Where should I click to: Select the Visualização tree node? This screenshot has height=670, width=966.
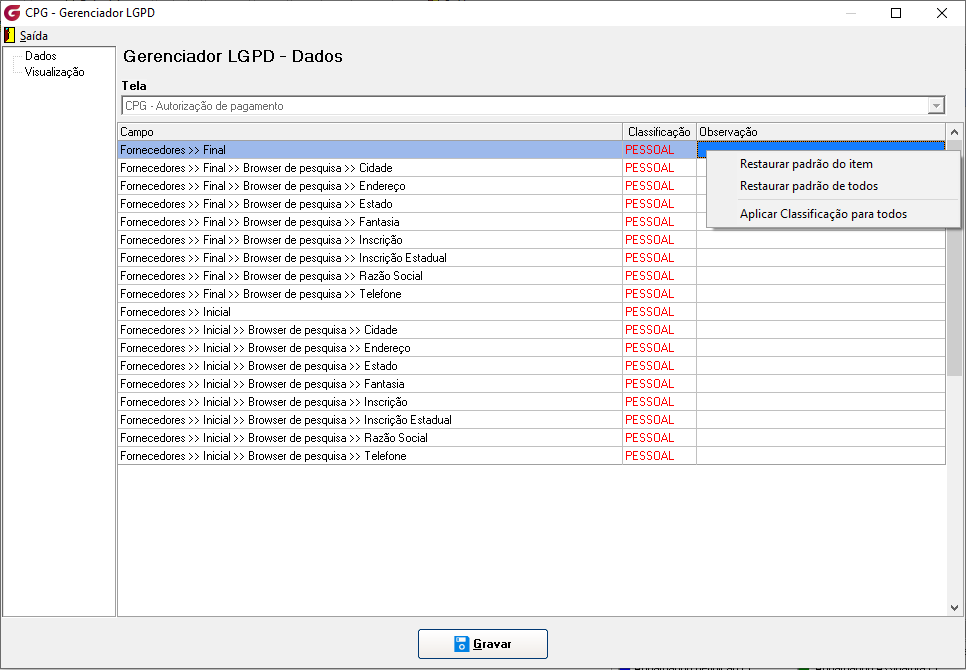54,72
